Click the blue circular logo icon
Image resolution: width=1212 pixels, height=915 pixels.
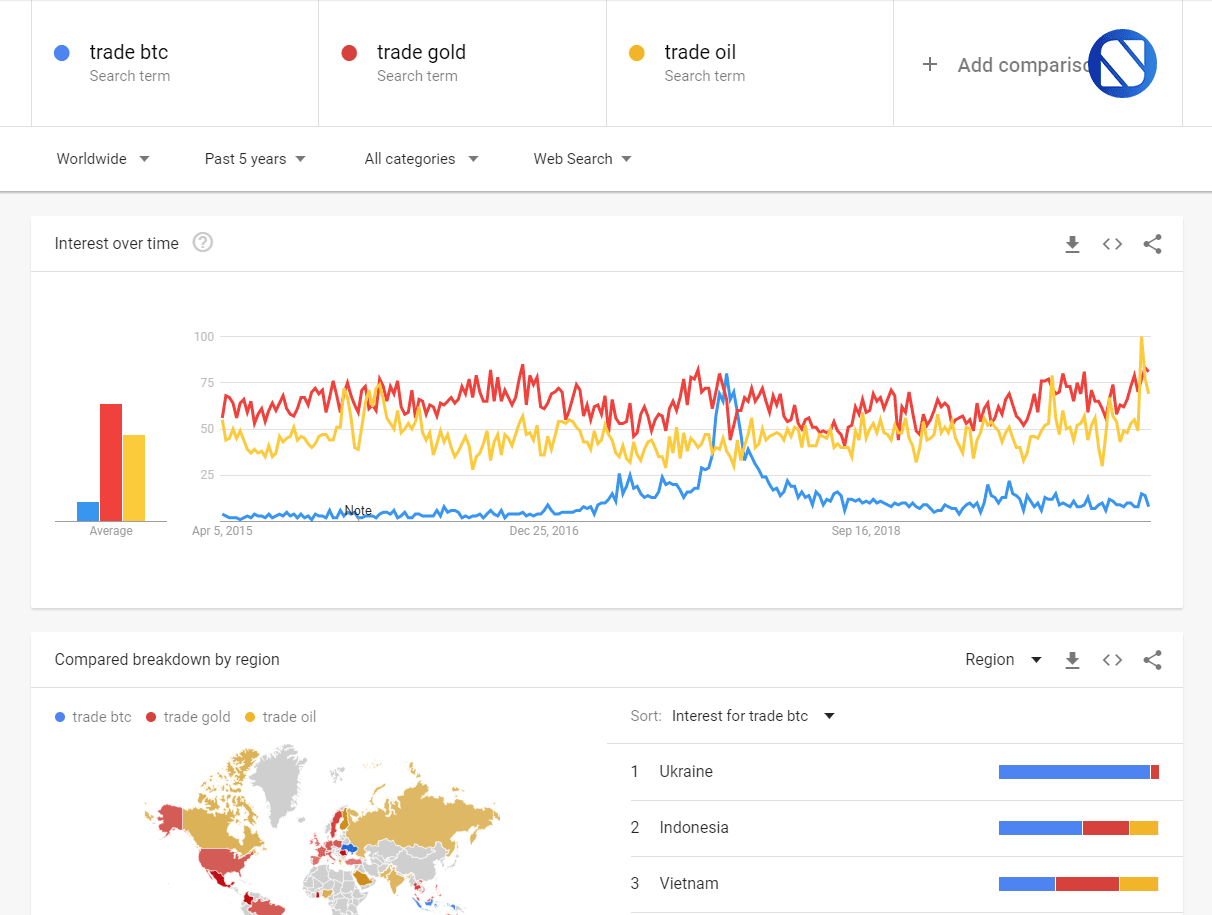pyautogui.click(x=1122, y=63)
